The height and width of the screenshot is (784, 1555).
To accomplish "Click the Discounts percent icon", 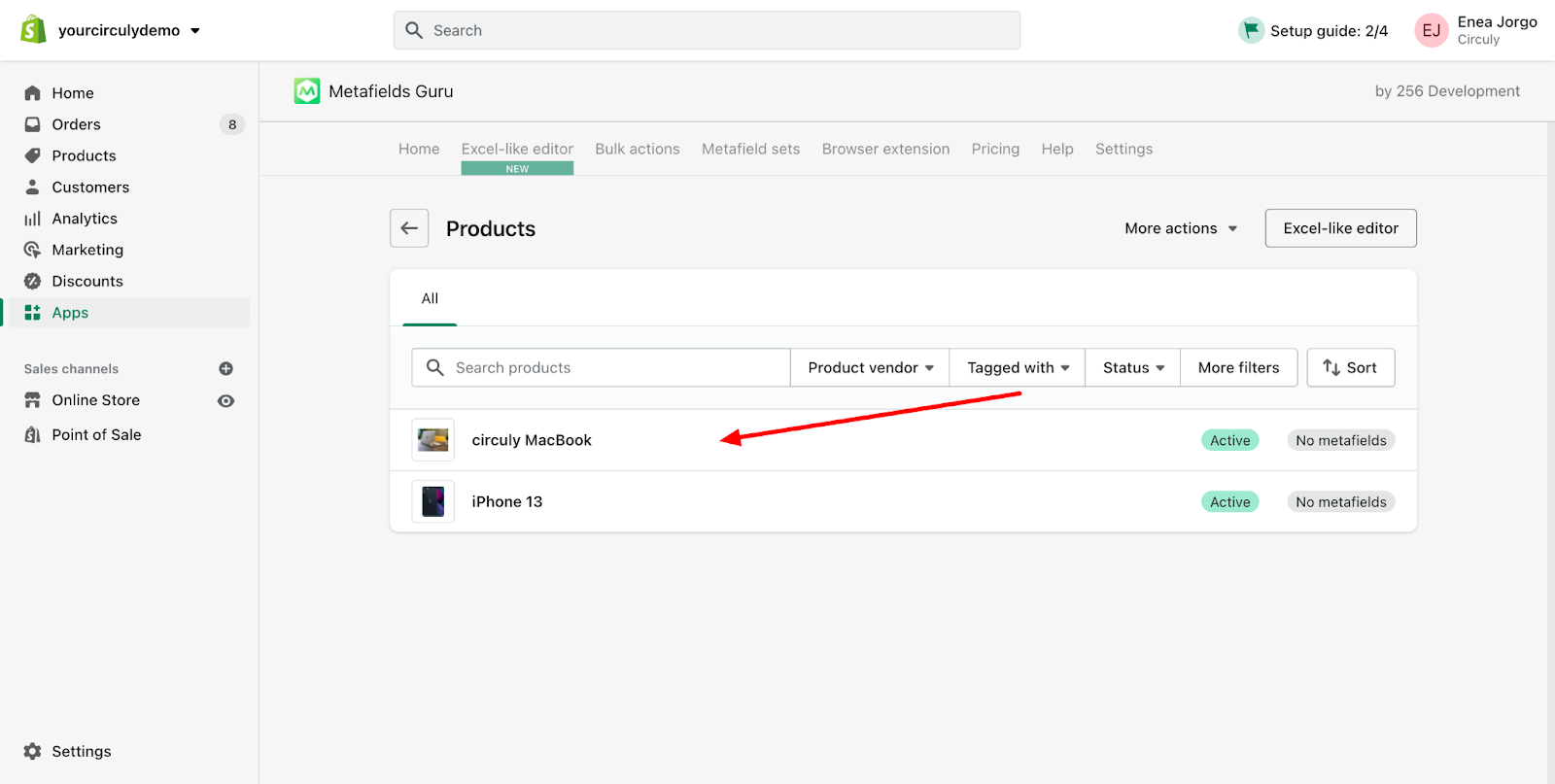I will 33,281.
